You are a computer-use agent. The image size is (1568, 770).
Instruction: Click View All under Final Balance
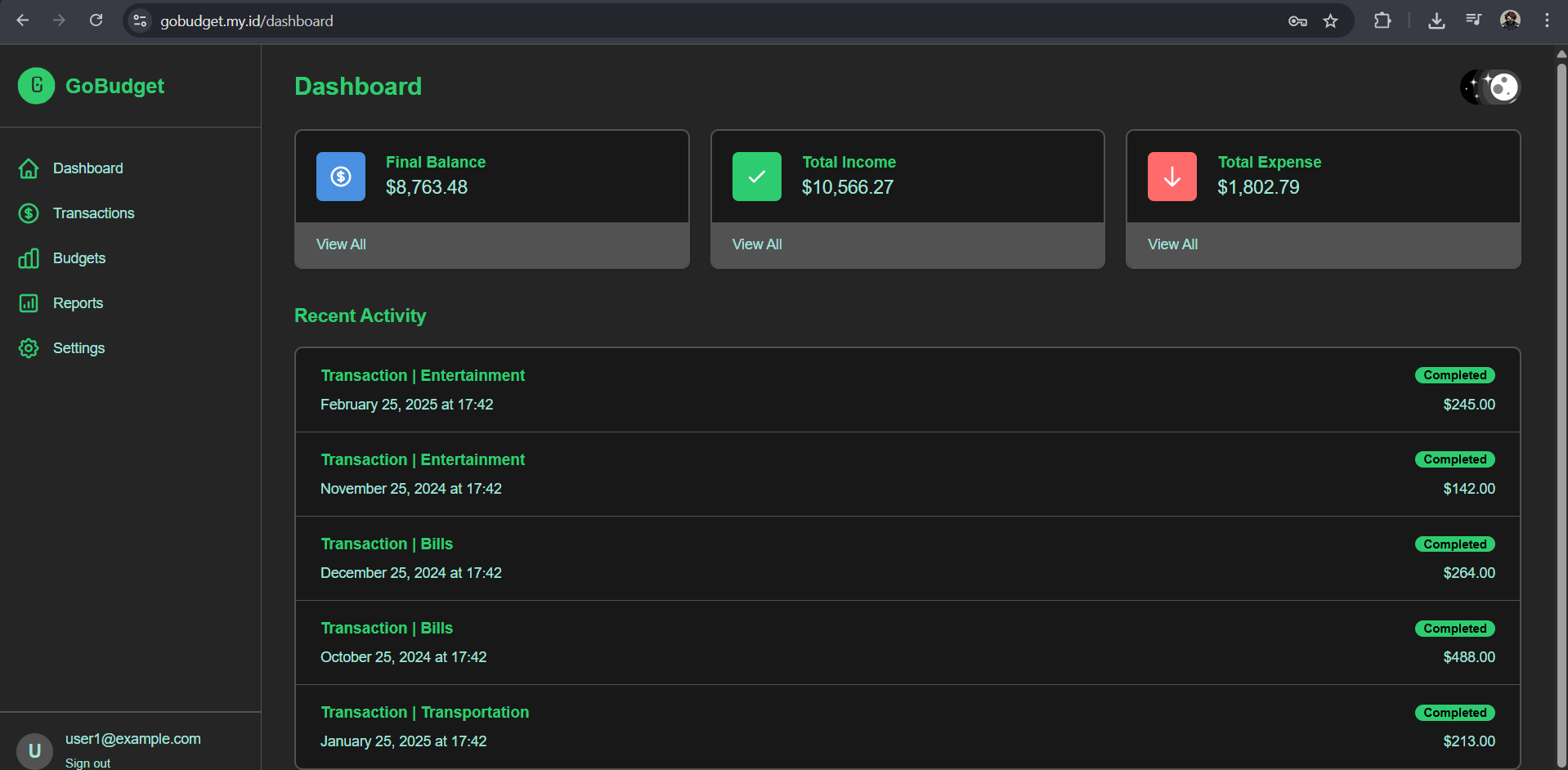[341, 244]
